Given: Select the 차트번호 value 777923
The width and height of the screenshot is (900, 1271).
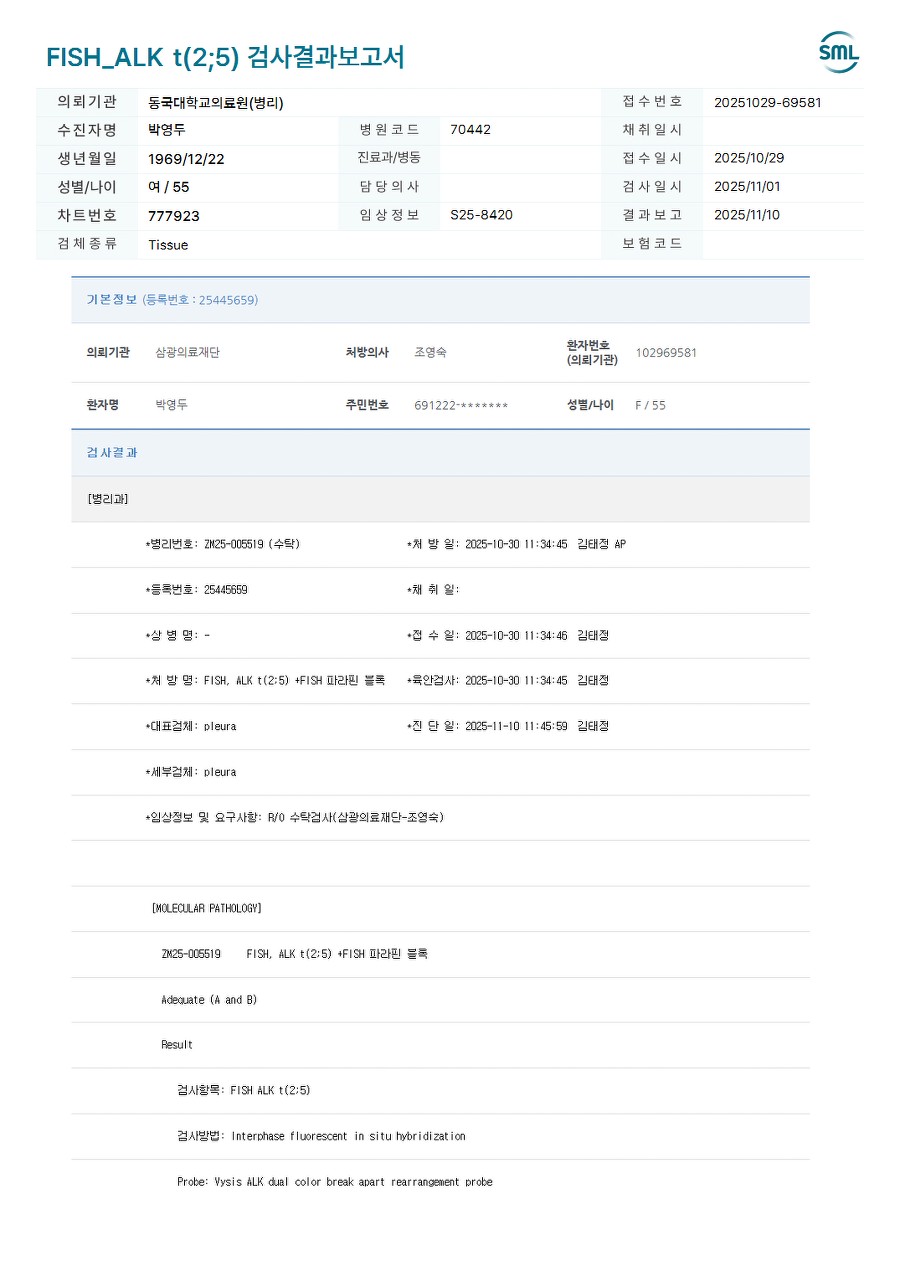Looking at the screenshot, I should click(174, 216).
